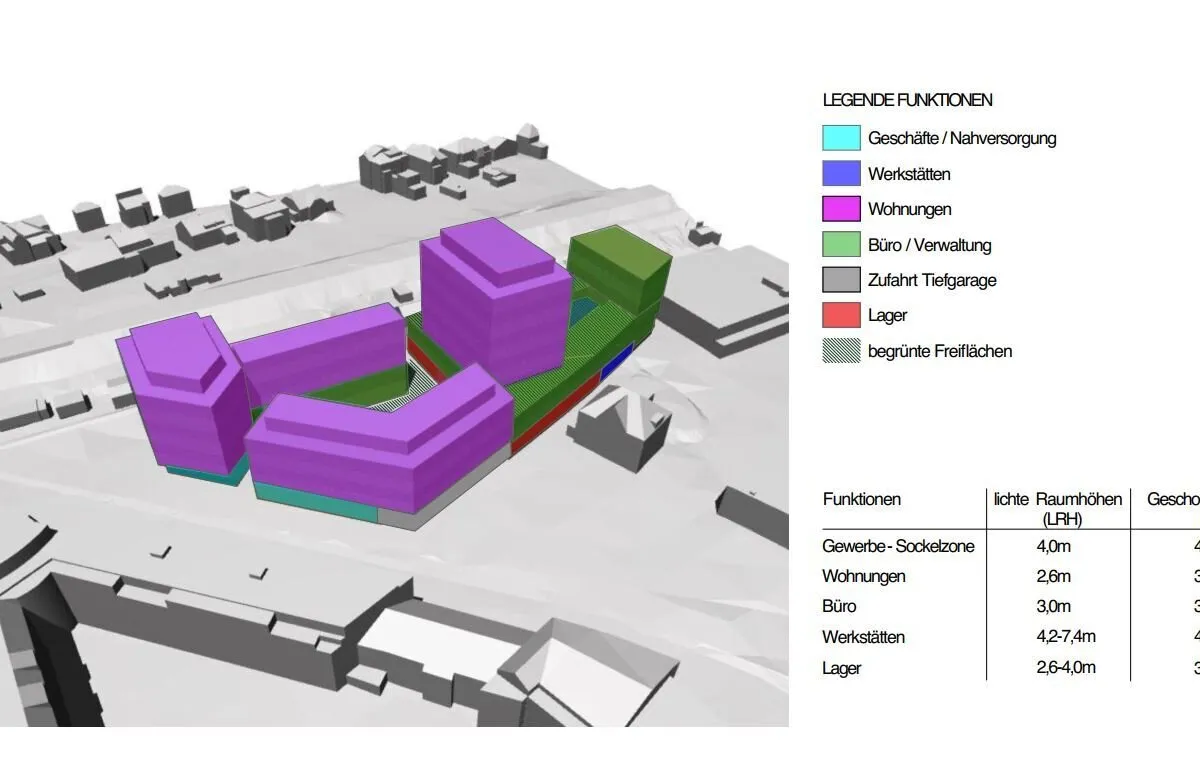Image resolution: width=1200 pixels, height=757 pixels.
Task: Select the small blue workshop segment in model
Action: pyautogui.click(x=617, y=359)
